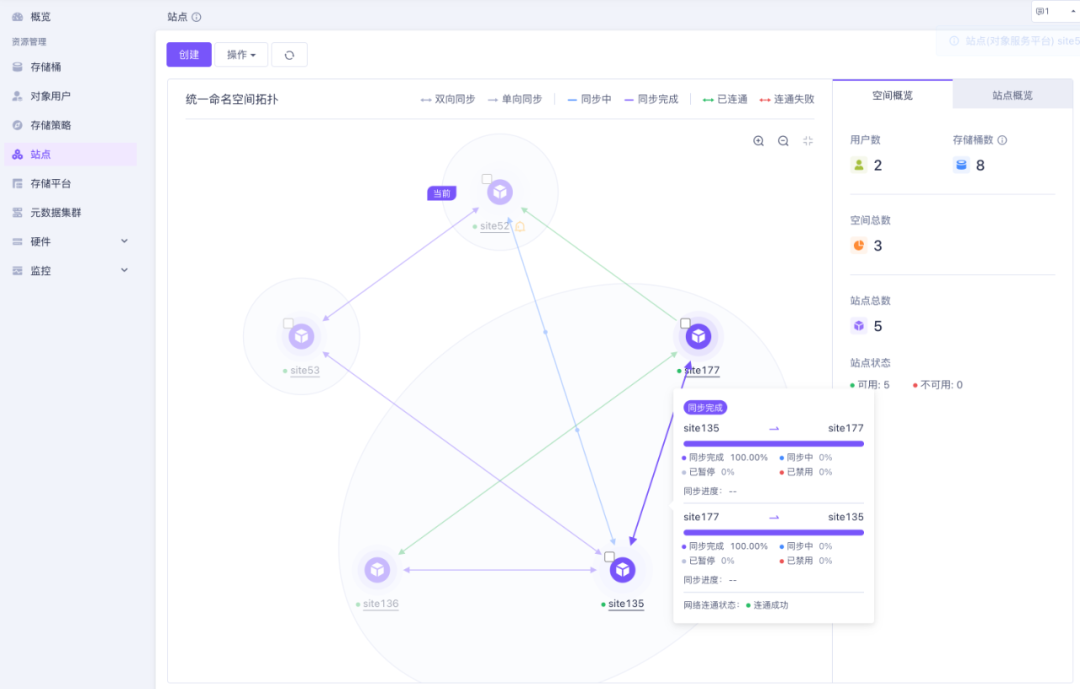Tick the checkbox on site177 node
The width and height of the screenshot is (1080, 689).
[x=685, y=324]
